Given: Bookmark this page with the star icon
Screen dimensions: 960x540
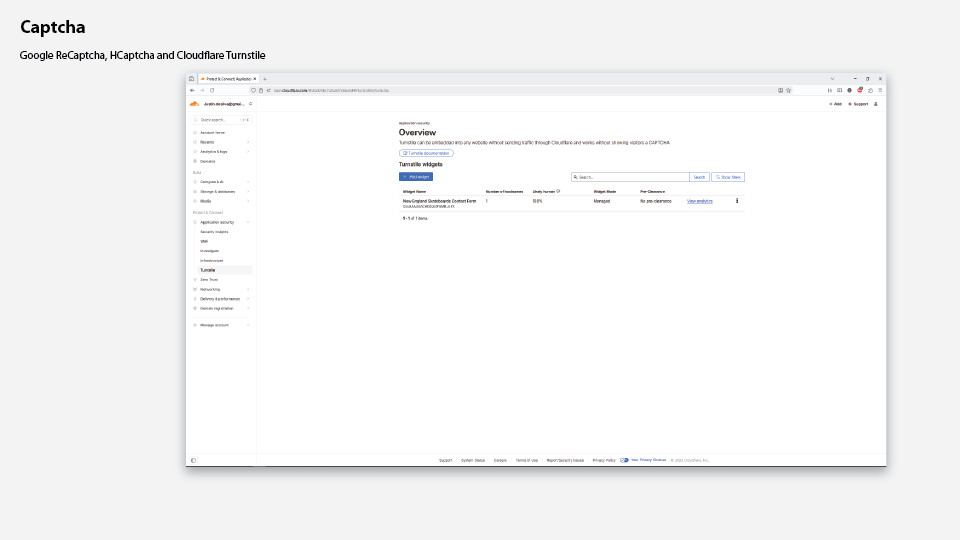Looking at the screenshot, I should pos(789,90).
